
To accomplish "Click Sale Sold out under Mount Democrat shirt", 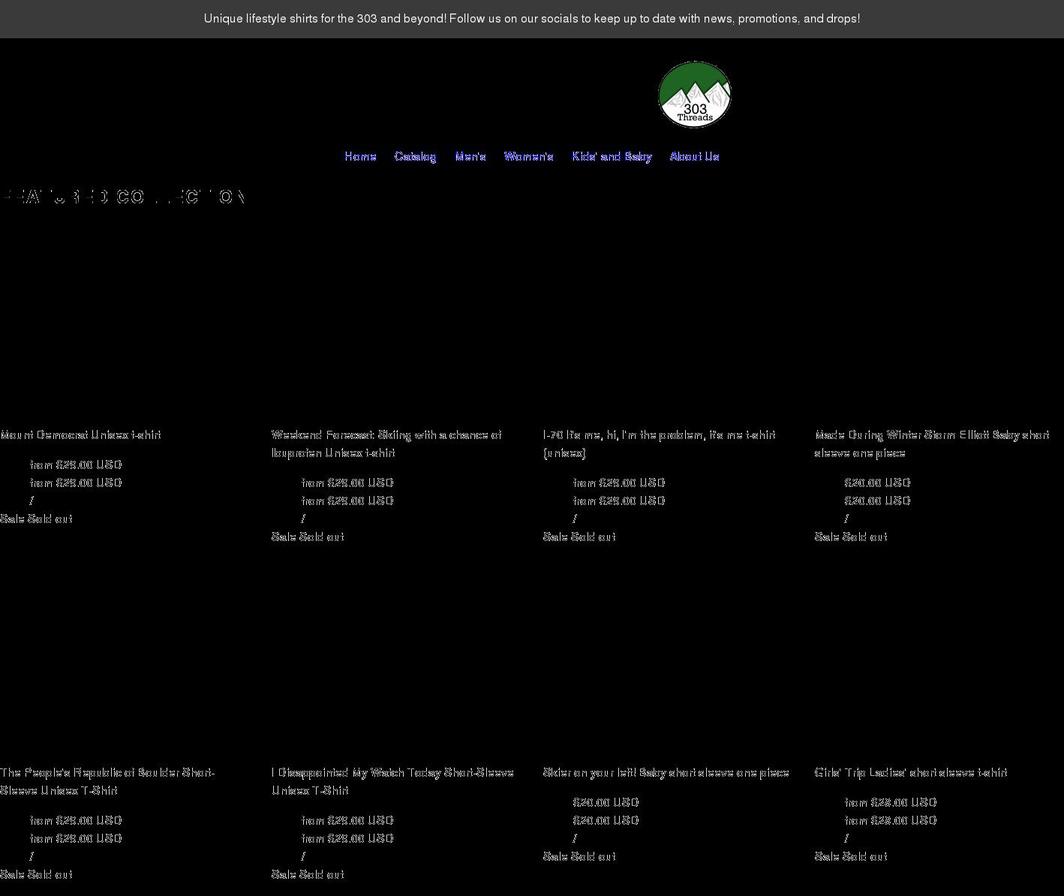I will click(36, 519).
